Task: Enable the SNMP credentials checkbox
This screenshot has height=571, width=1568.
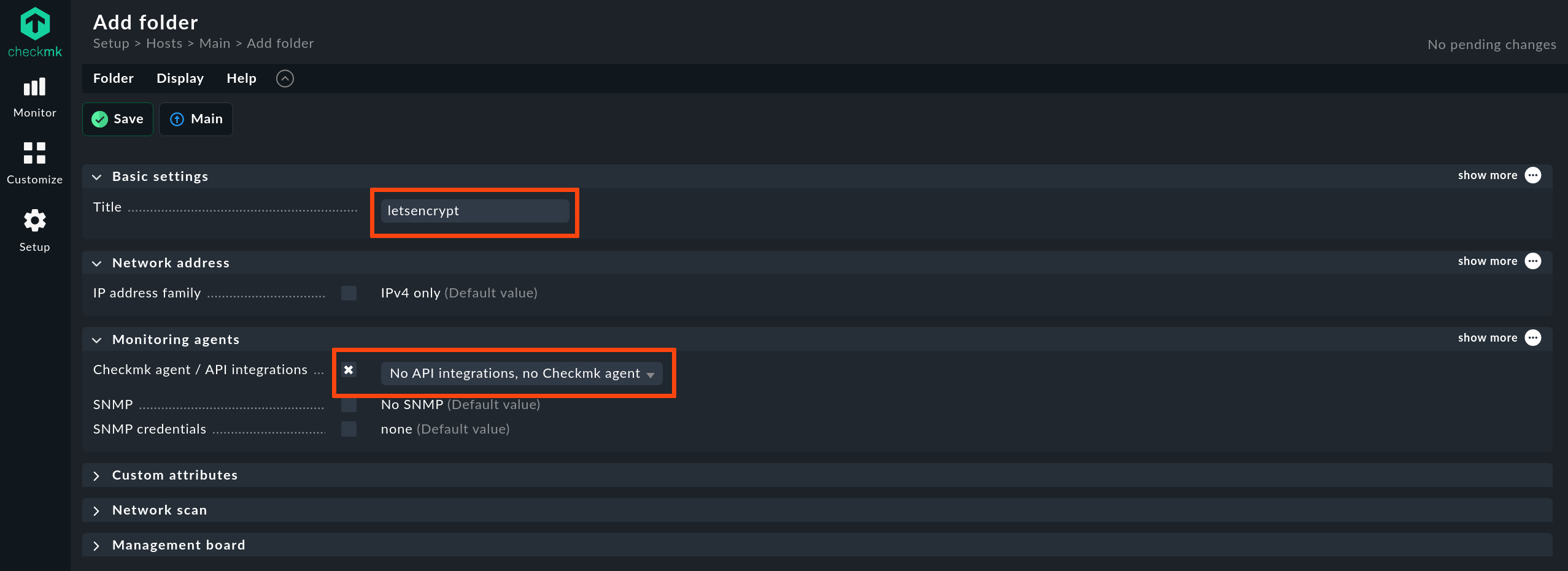Action: click(x=349, y=429)
